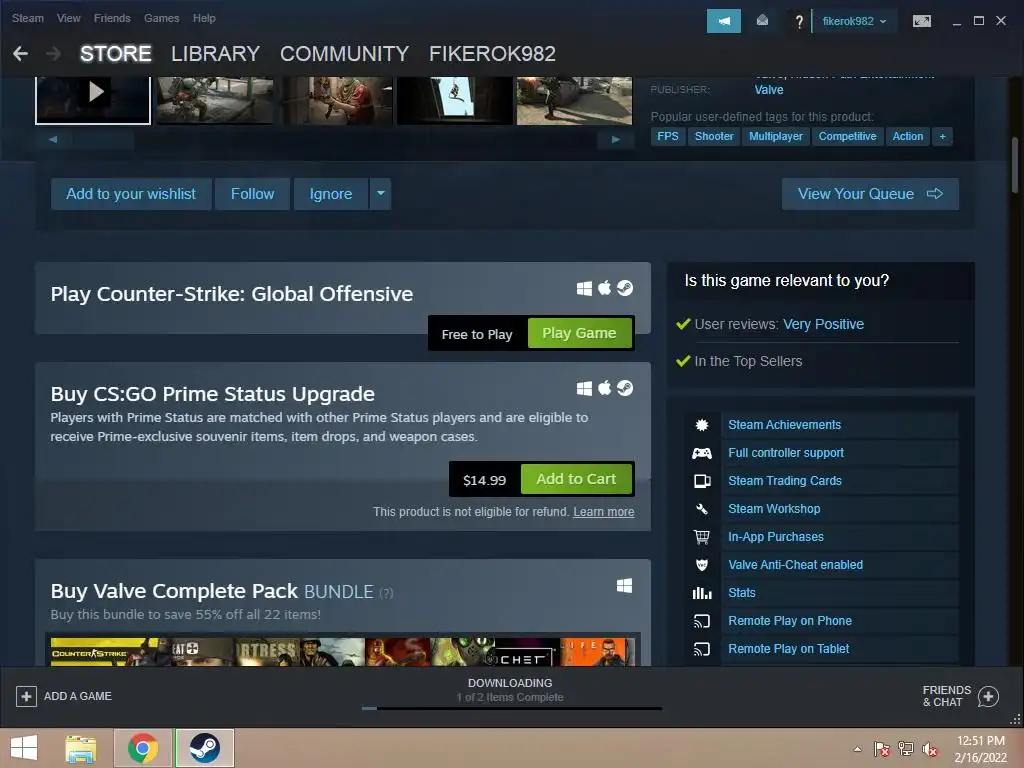Add Prime Status Upgrade to cart
This screenshot has height=768, width=1024.
(576, 479)
